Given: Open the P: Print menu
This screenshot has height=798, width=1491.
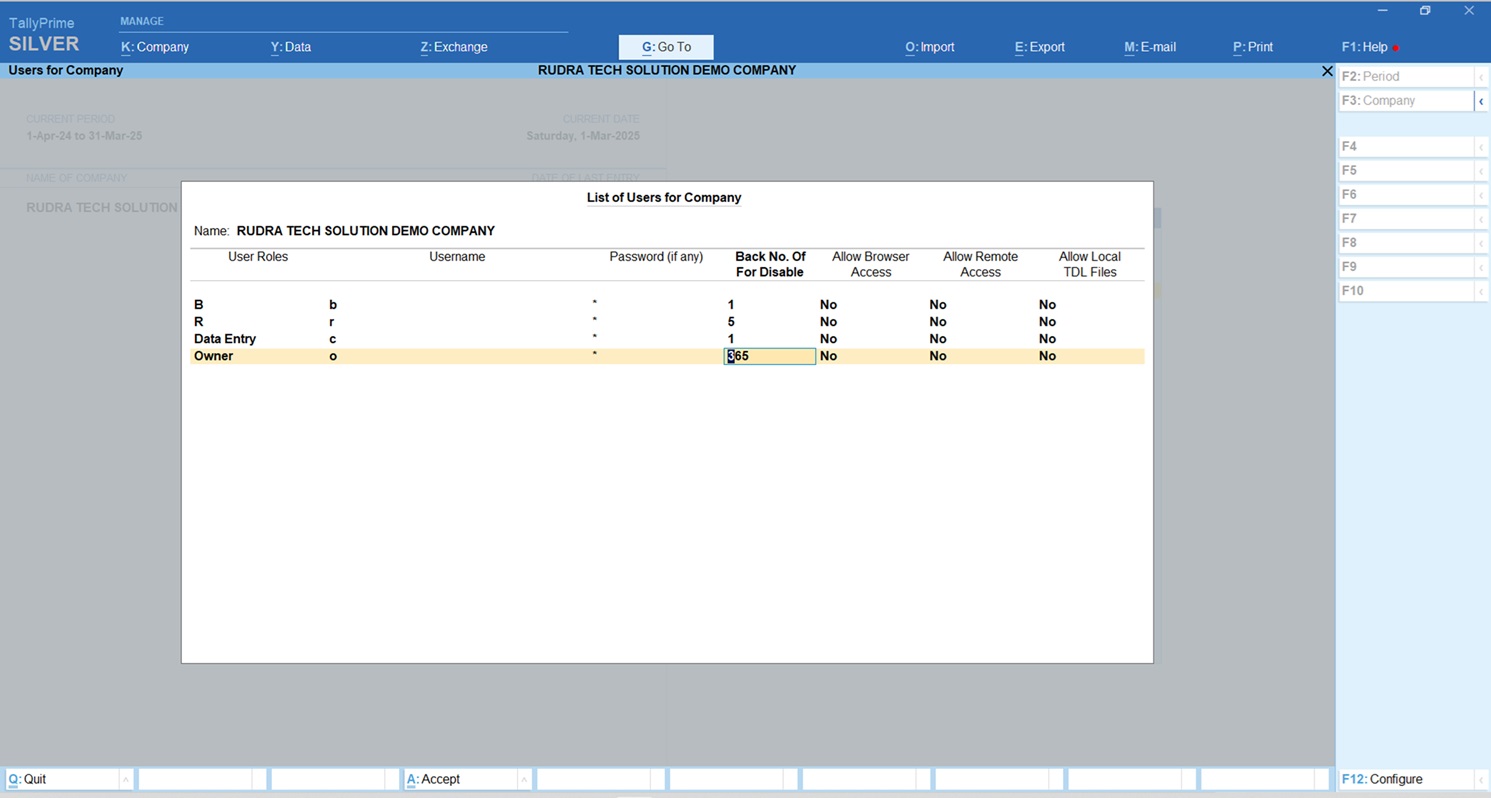Looking at the screenshot, I should [x=1253, y=47].
